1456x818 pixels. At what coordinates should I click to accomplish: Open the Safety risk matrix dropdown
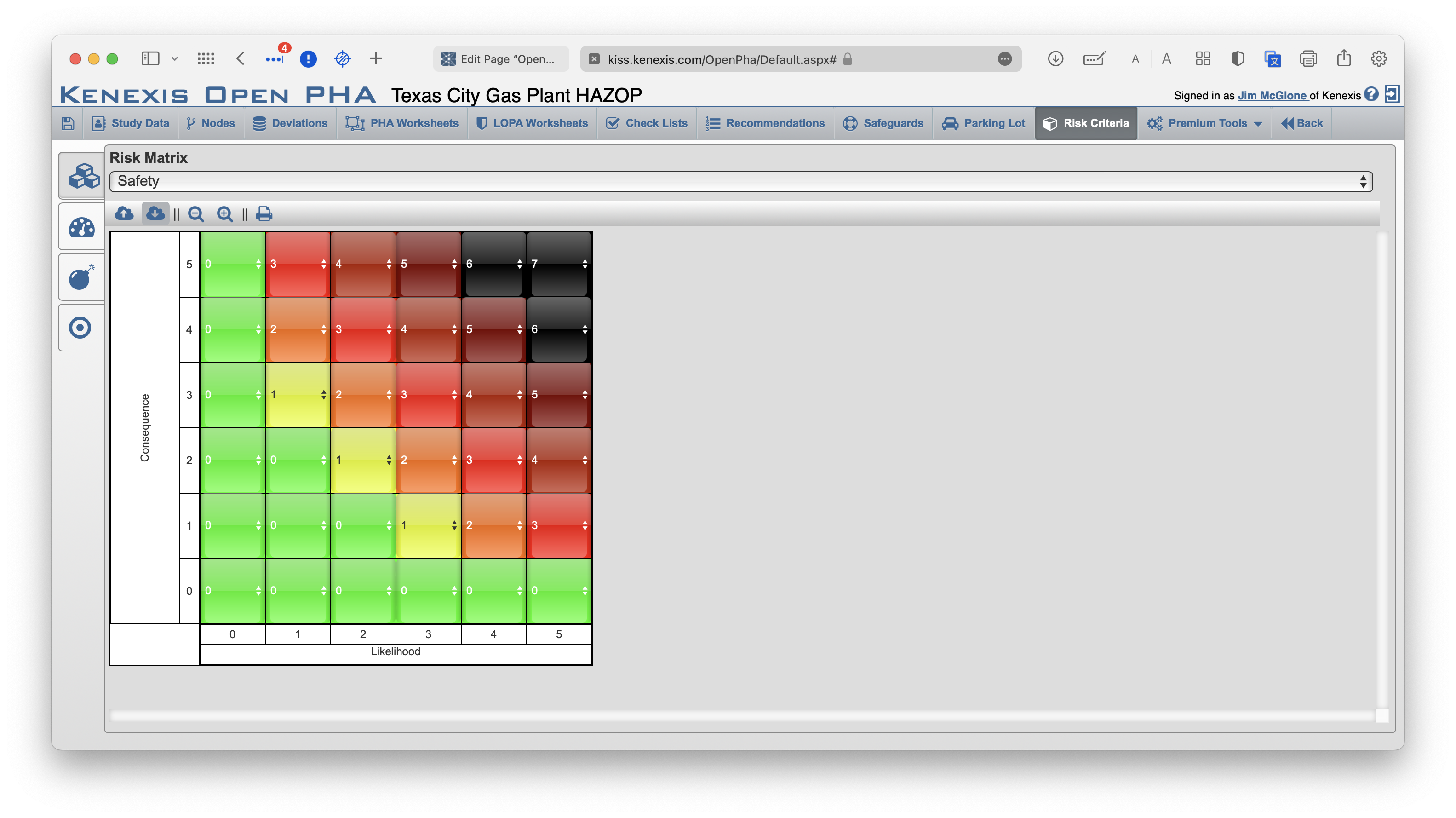coord(741,181)
